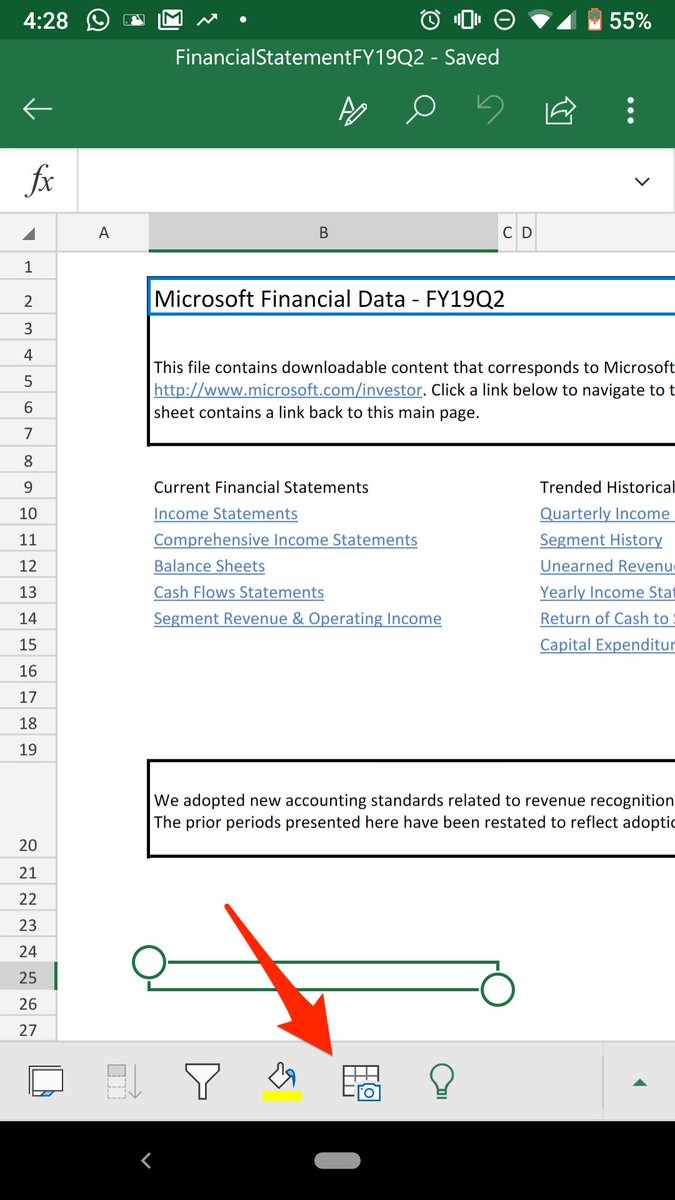Open the three-dot overflow menu
The height and width of the screenshot is (1200, 675).
coord(630,110)
